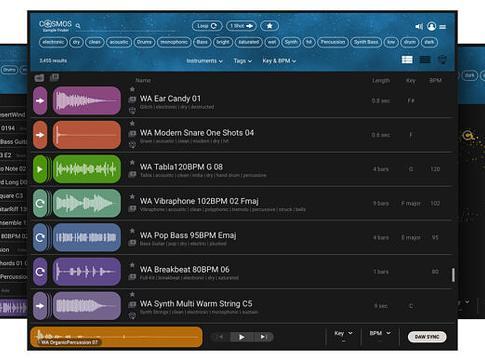Screen dimensions: 485x360
Task: Select the dry tag pill
Action: pyautogui.click(x=76, y=42)
